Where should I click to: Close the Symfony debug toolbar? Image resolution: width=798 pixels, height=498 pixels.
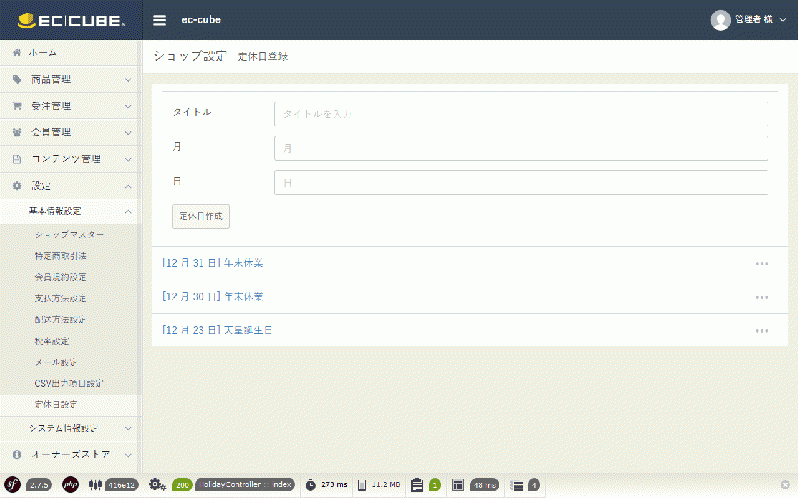pyautogui.click(x=785, y=484)
